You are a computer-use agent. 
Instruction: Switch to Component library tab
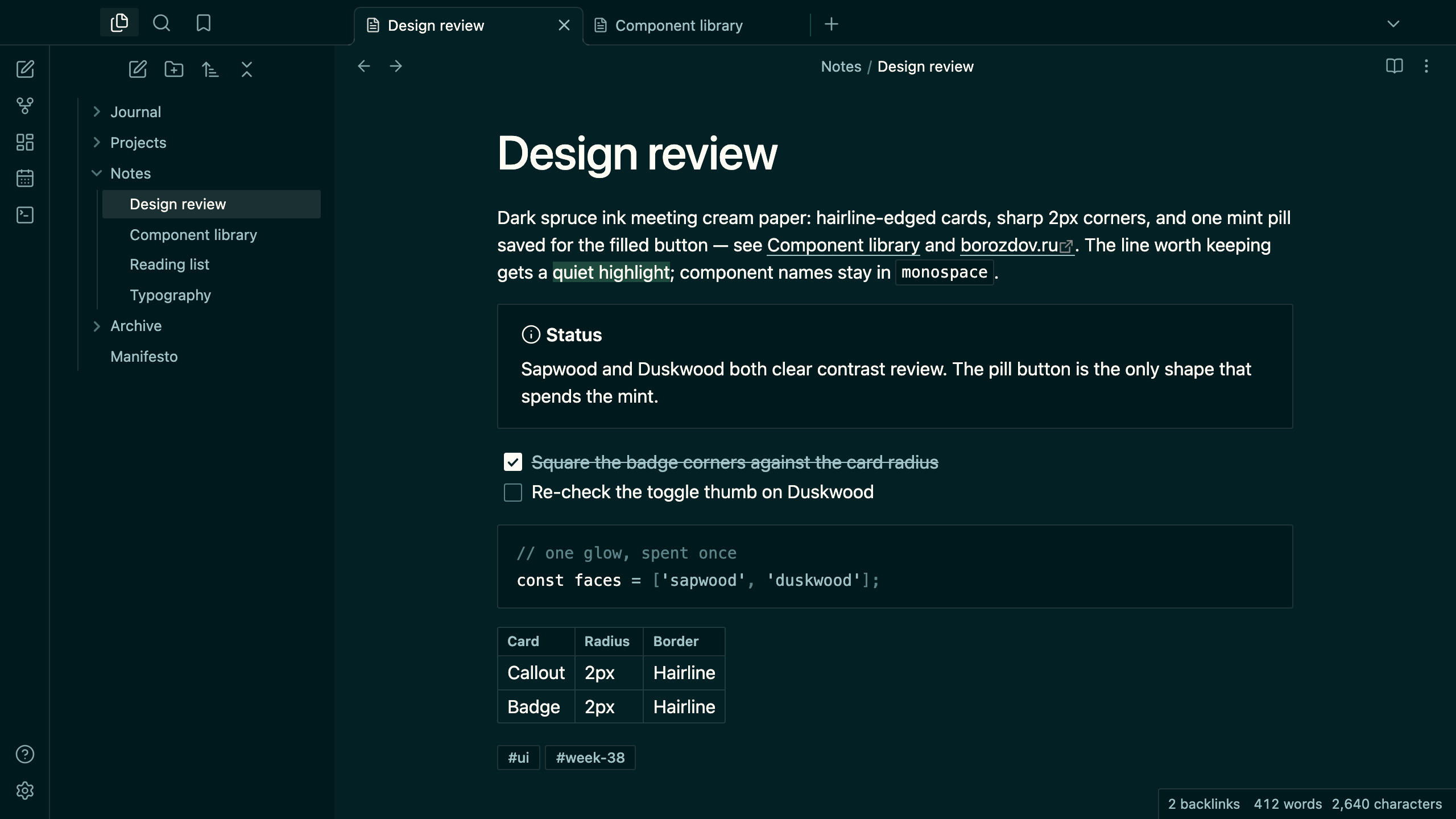point(696,26)
